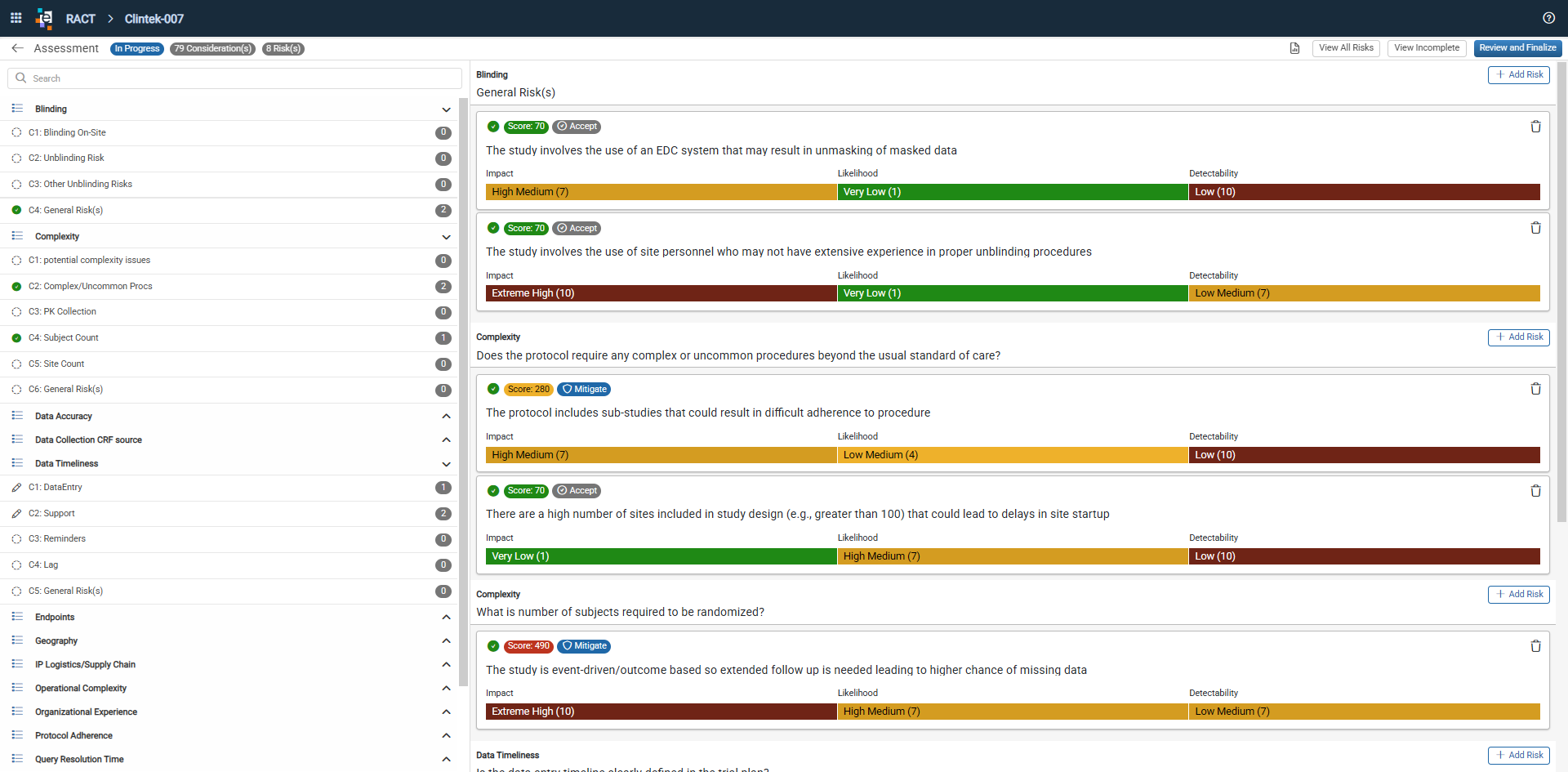Click the pencil icon for C2: Support

pyautogui.click(x=16, y=514)
